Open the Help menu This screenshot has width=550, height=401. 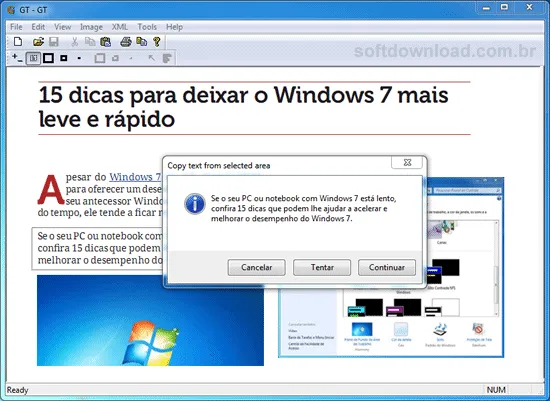(174, 27)
